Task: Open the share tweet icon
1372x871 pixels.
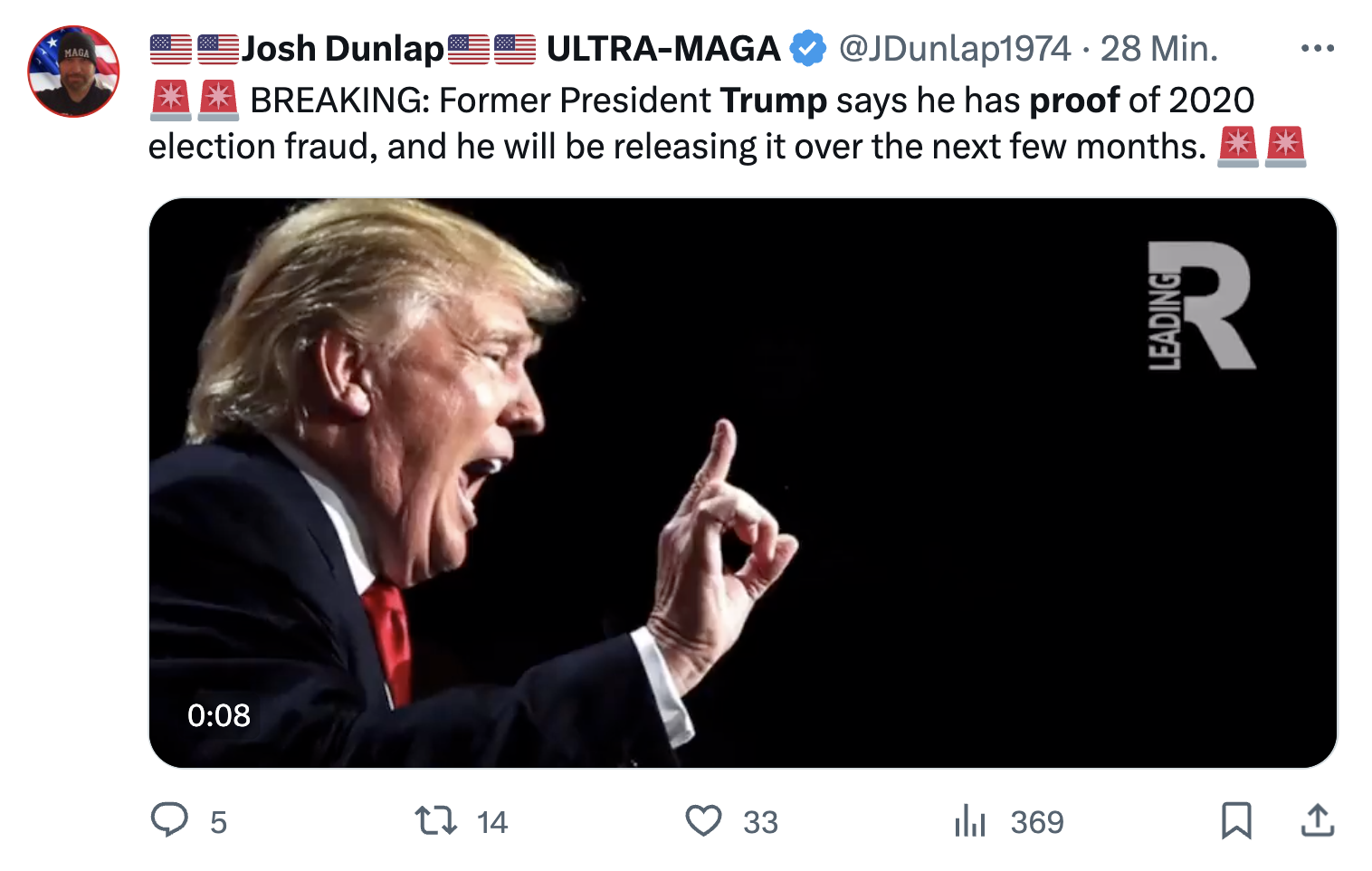Action: pyautogui.click(x=1318, y=820)
